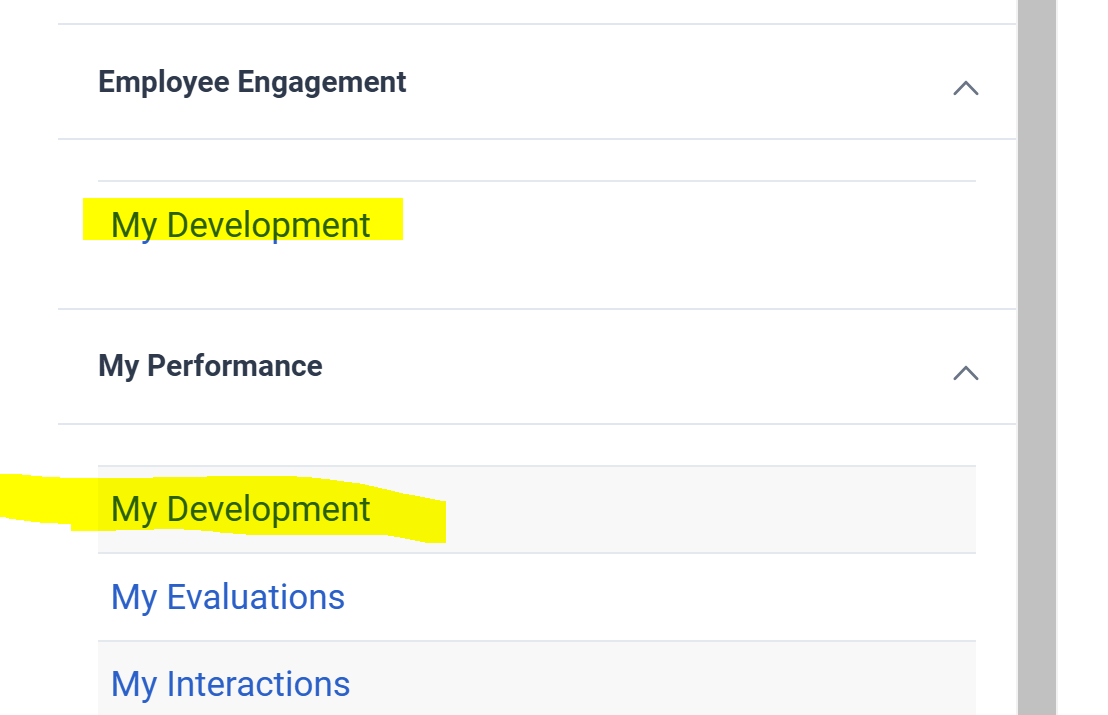
Task: Open the My Evaluations link
Action: tap(228, 597)
